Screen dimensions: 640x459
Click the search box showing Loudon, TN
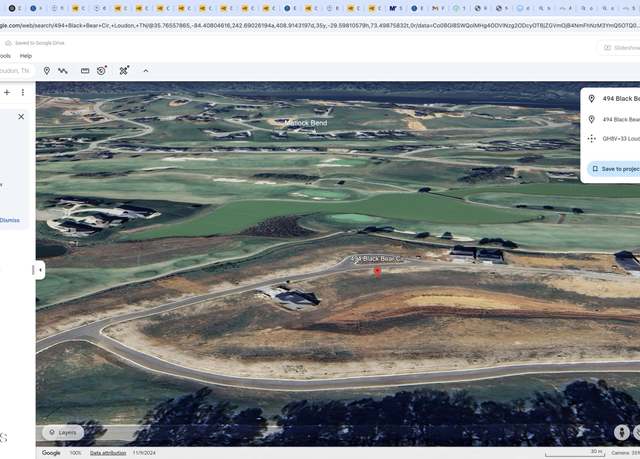pyautogui.click(x=16, y=71)
